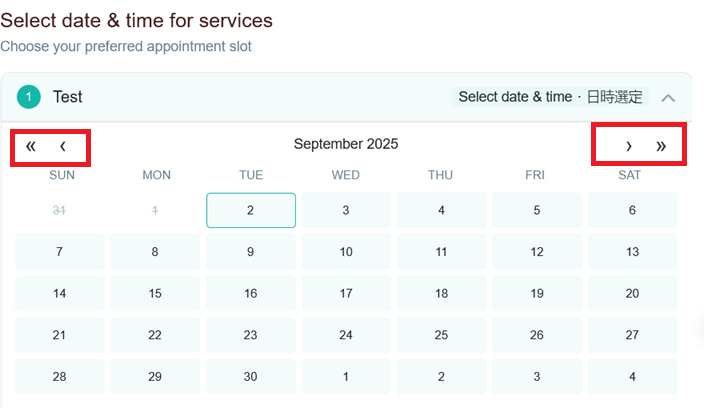The height and width of the screenshot is (408, 704).
Task: Select Friday September 19
Action: [537, 294]
